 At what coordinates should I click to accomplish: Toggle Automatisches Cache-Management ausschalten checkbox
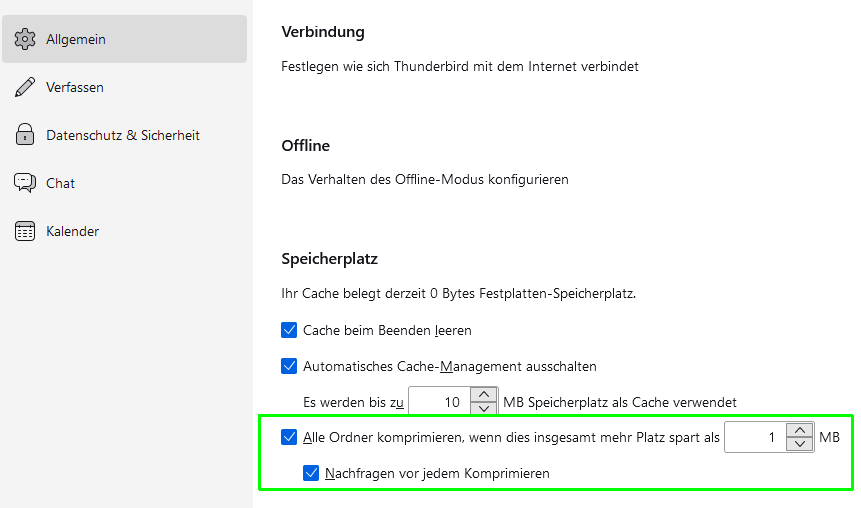290,366
